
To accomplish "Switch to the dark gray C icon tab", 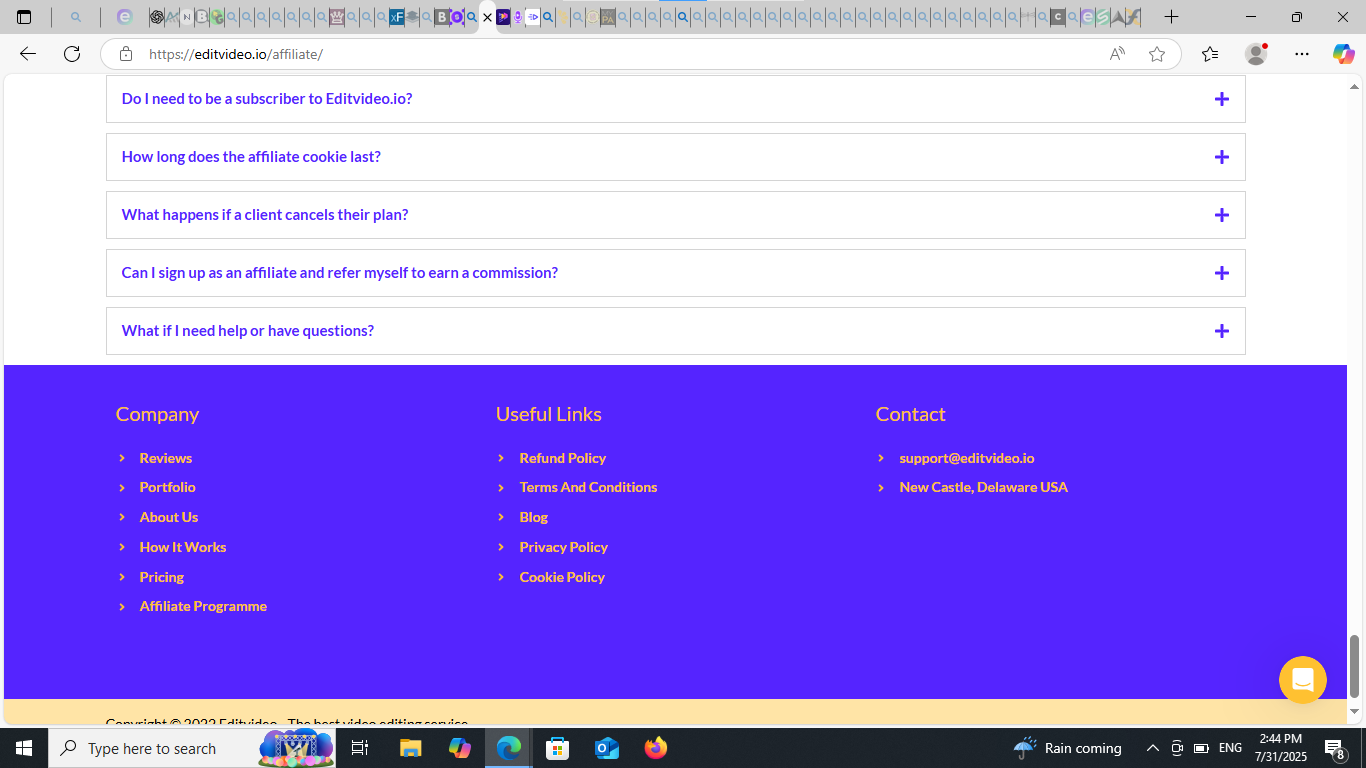I will pyautogui.click(x=1058, y=17).
